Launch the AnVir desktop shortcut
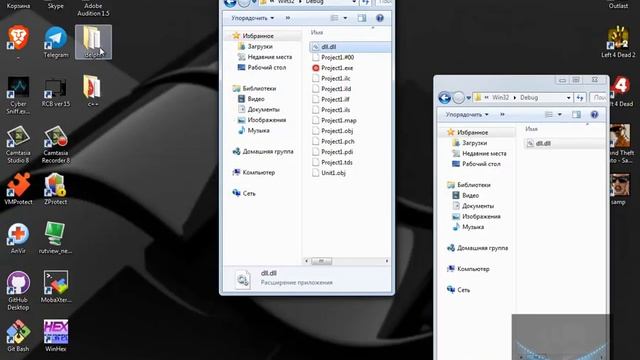 pyautogui.click(x=18, y=238)
